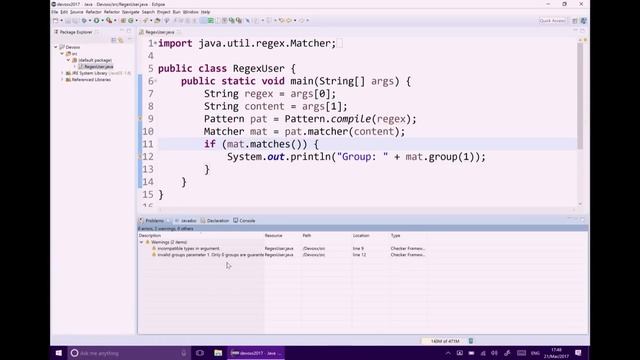Screen dimensions: 640x360
Task: Click the editor vertical scrollbar
Action: pos(580,96)
